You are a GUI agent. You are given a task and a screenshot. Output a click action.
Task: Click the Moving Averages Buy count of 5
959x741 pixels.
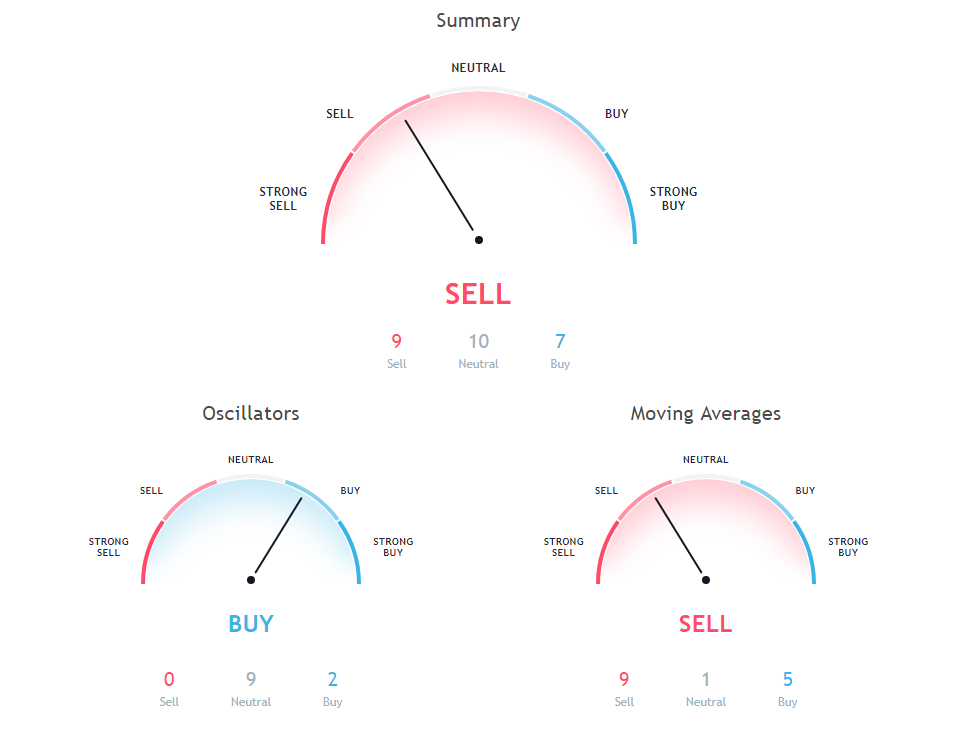(x=788, y=680)
